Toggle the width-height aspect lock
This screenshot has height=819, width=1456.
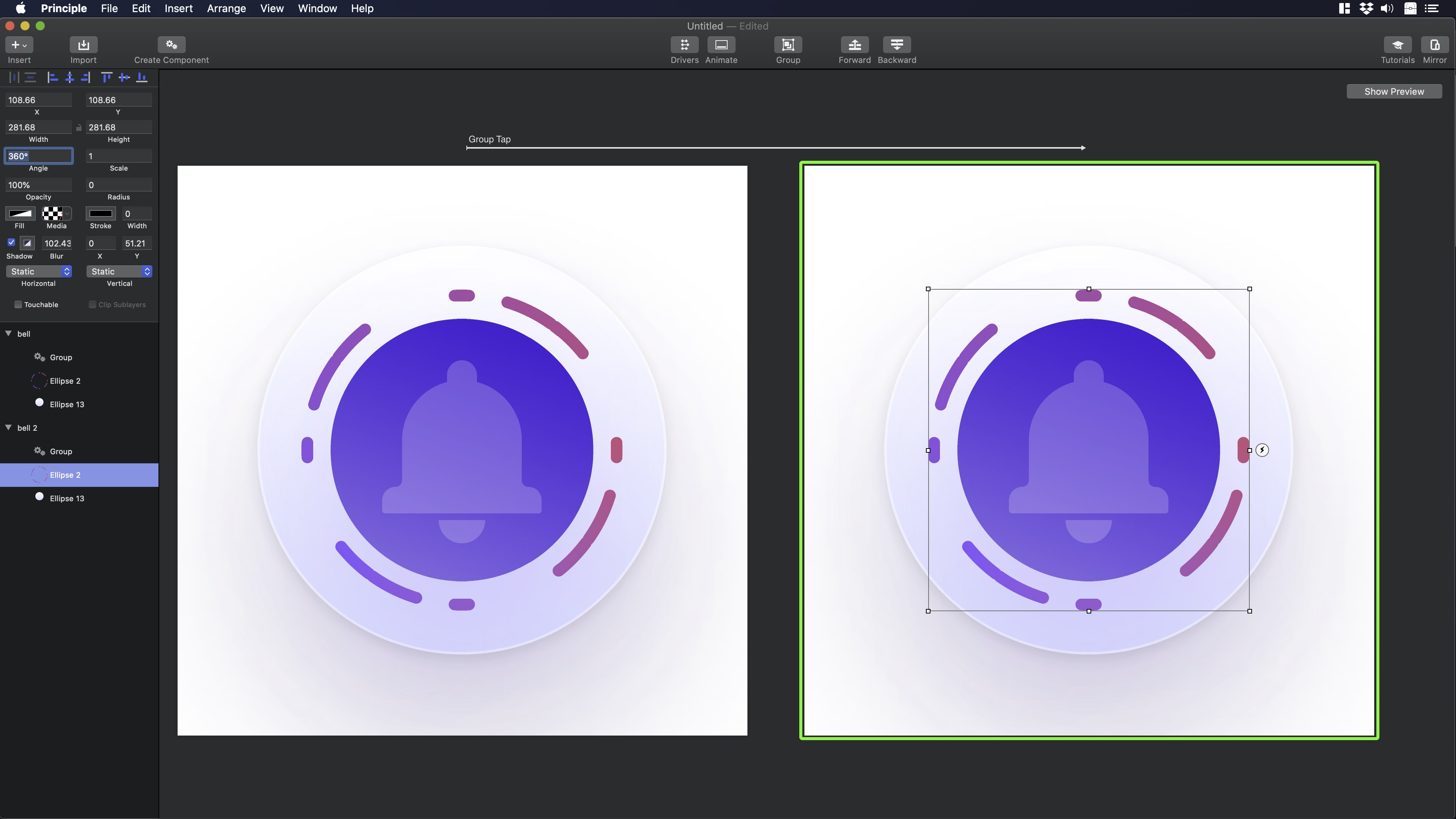point(78,128)
